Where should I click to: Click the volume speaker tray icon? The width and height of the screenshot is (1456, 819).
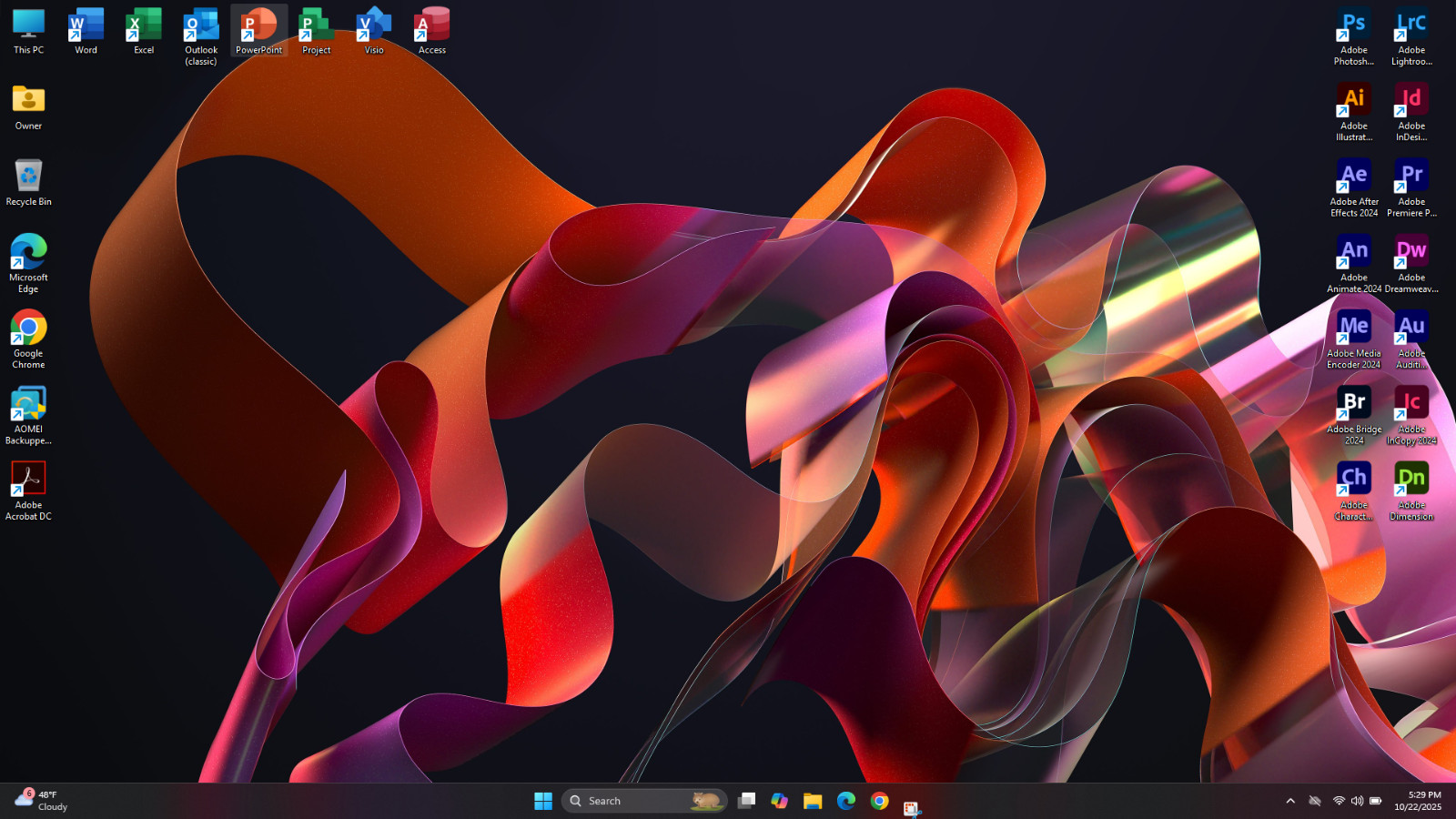(x=1357, y=801)
